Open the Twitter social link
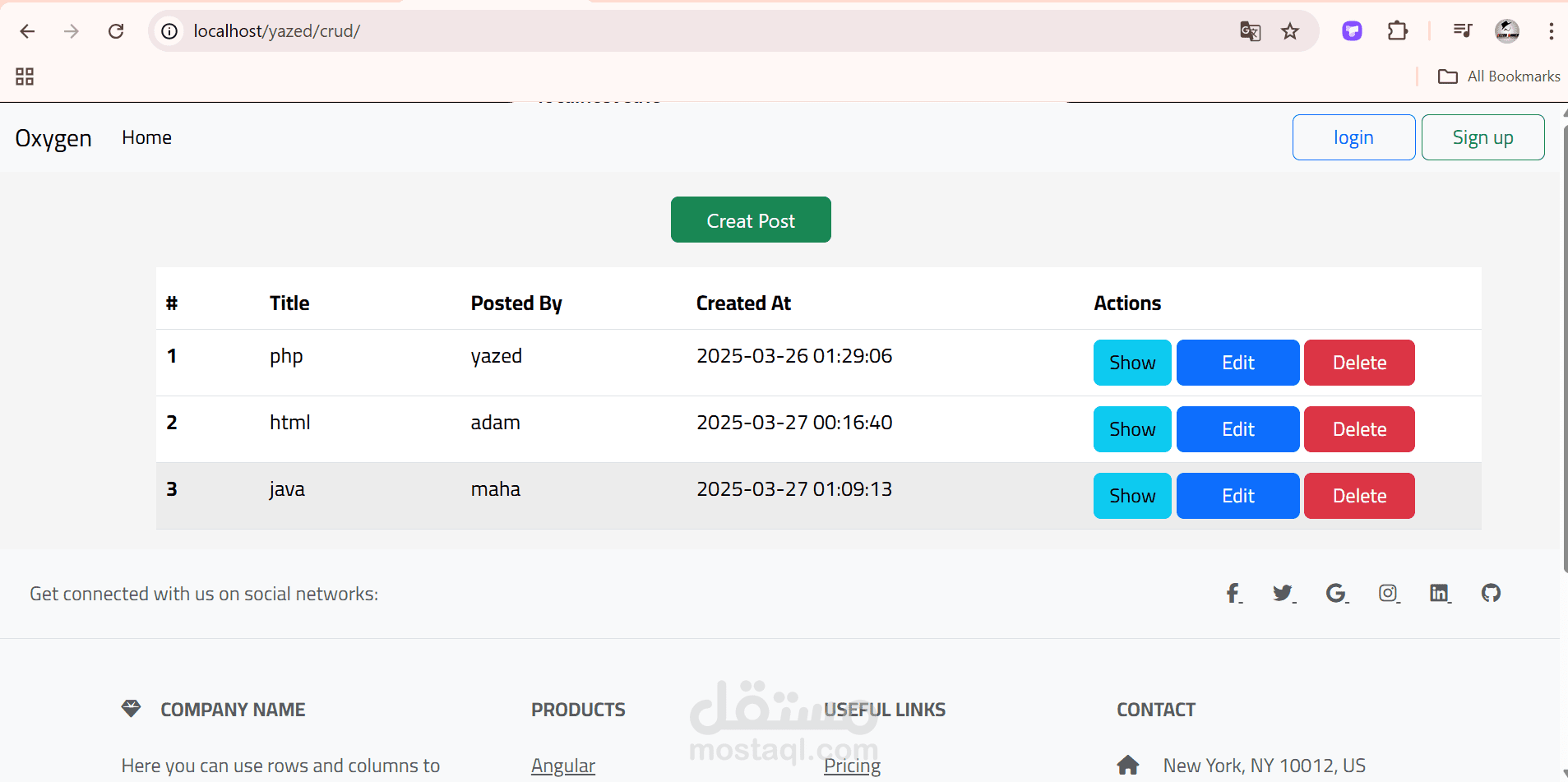This screenshot has height=782, width=1568. point(1284,593)
